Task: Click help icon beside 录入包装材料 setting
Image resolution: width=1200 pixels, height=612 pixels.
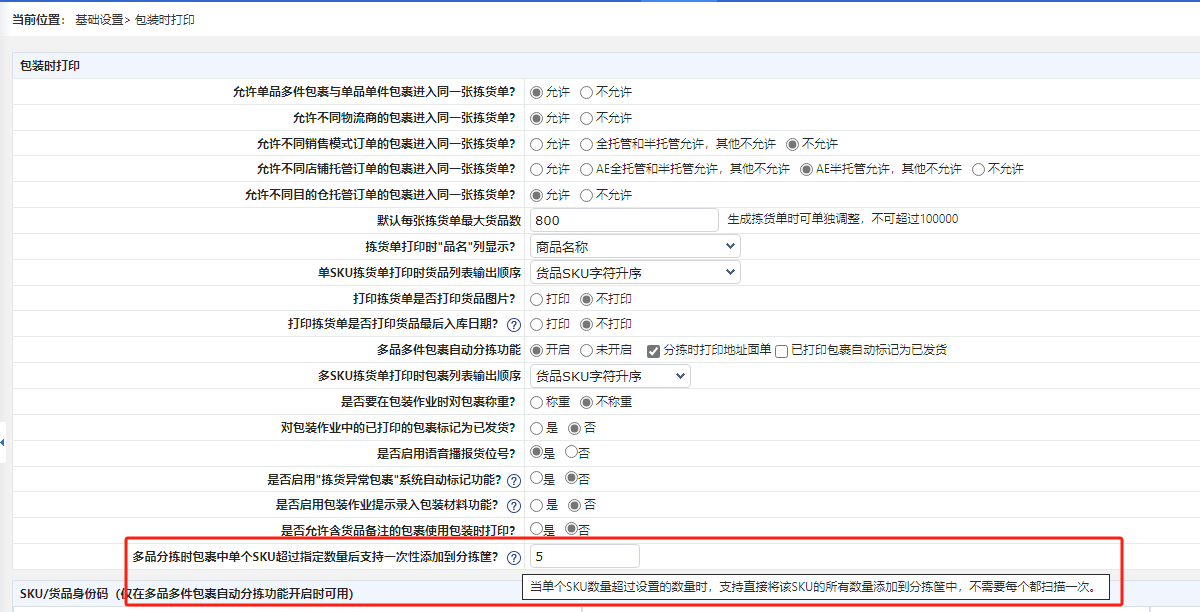Action: (514, 506)
